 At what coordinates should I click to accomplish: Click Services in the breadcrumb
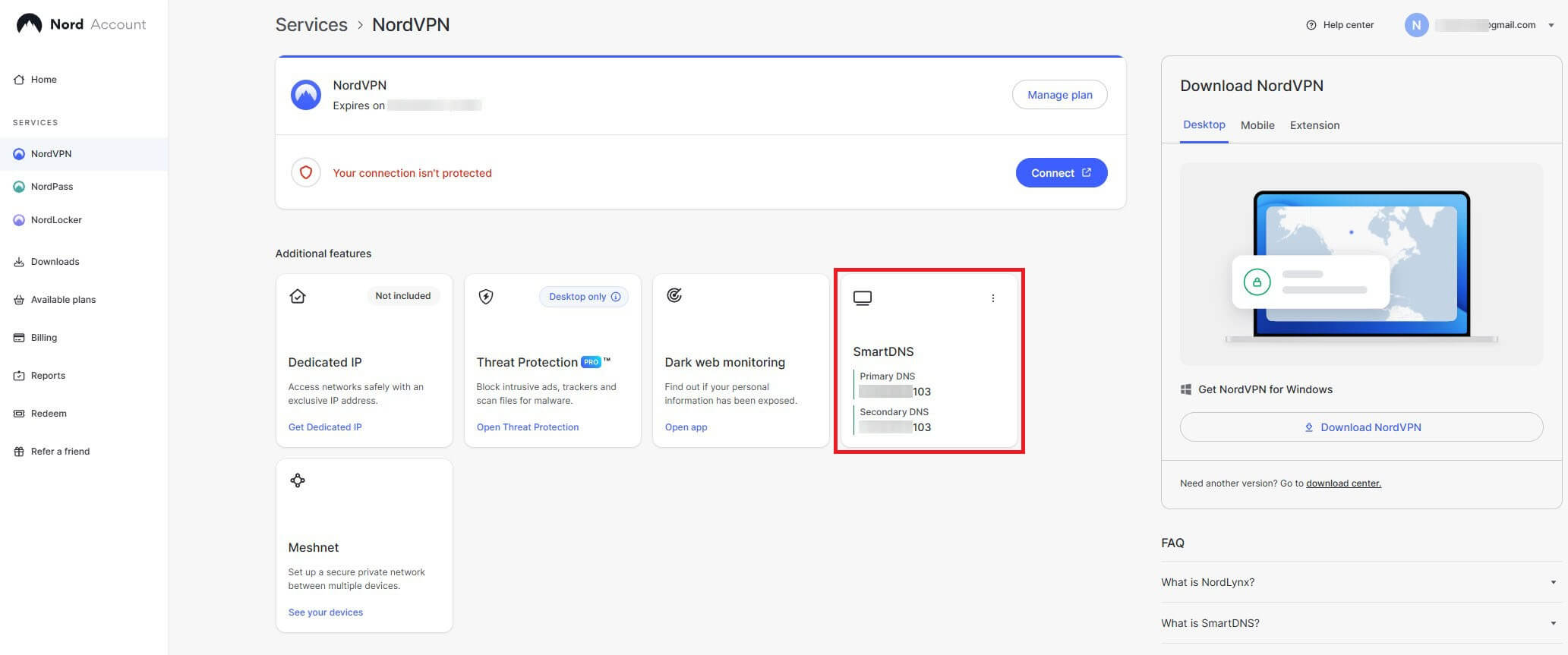311,25
